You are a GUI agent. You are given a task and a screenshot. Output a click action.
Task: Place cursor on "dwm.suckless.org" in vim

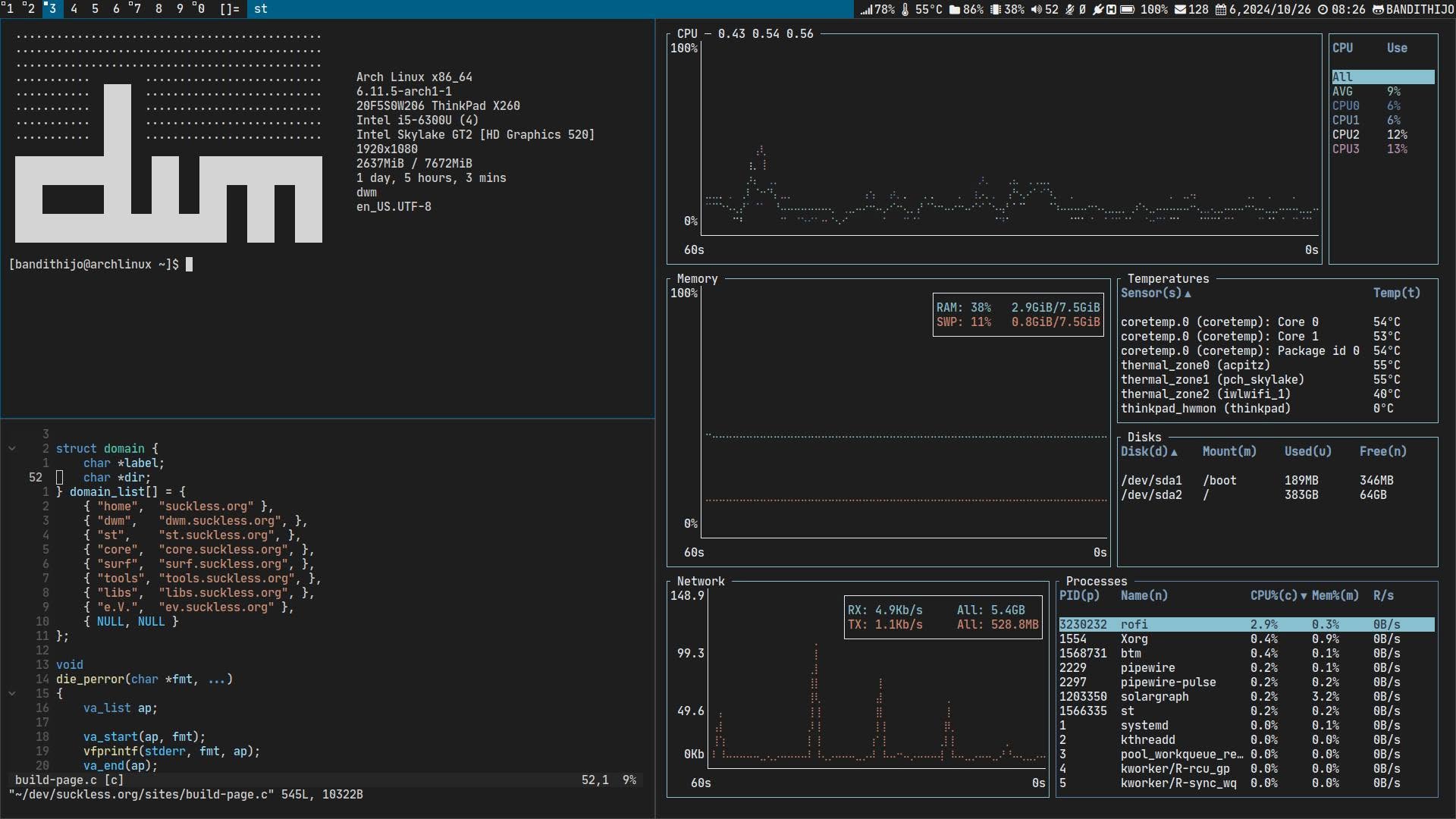[221, 521]
